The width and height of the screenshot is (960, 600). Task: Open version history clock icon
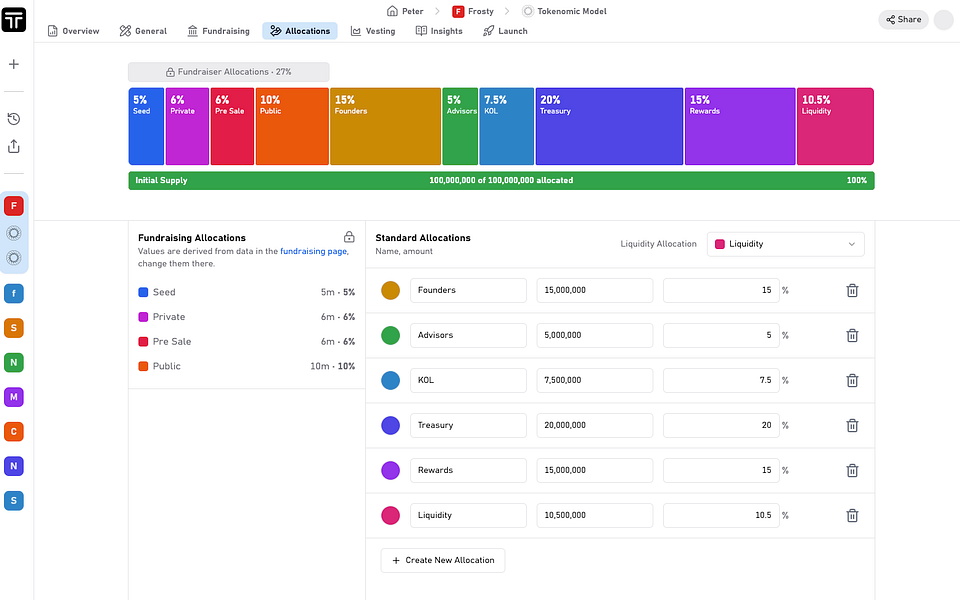point(14,118)
